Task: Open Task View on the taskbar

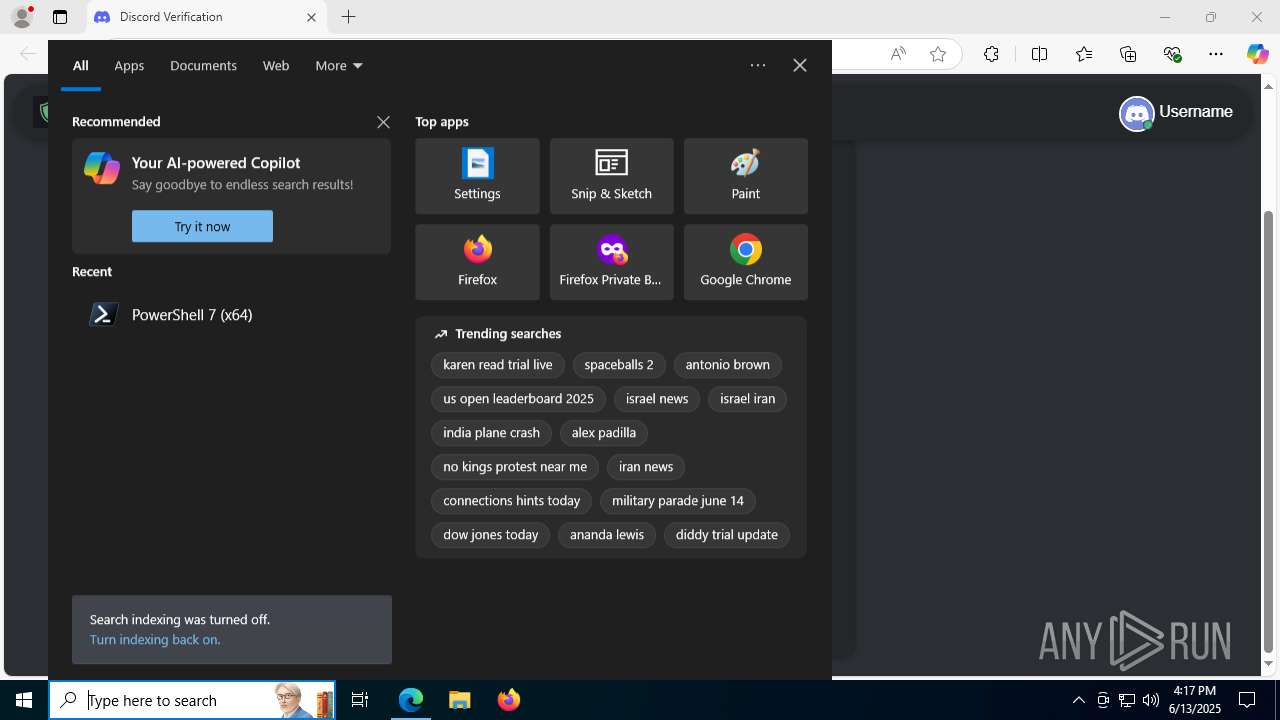Action: tap(360, 700)
